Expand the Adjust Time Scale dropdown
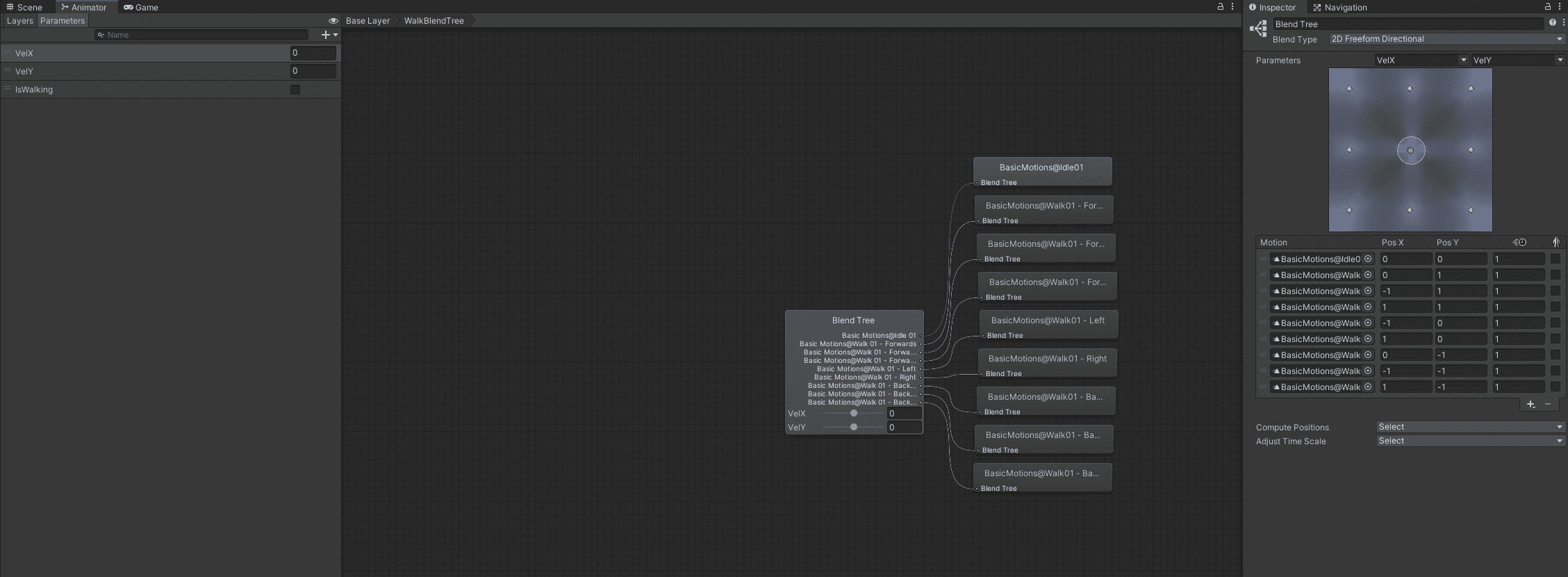1568x577 pixels. (1470, 441)
